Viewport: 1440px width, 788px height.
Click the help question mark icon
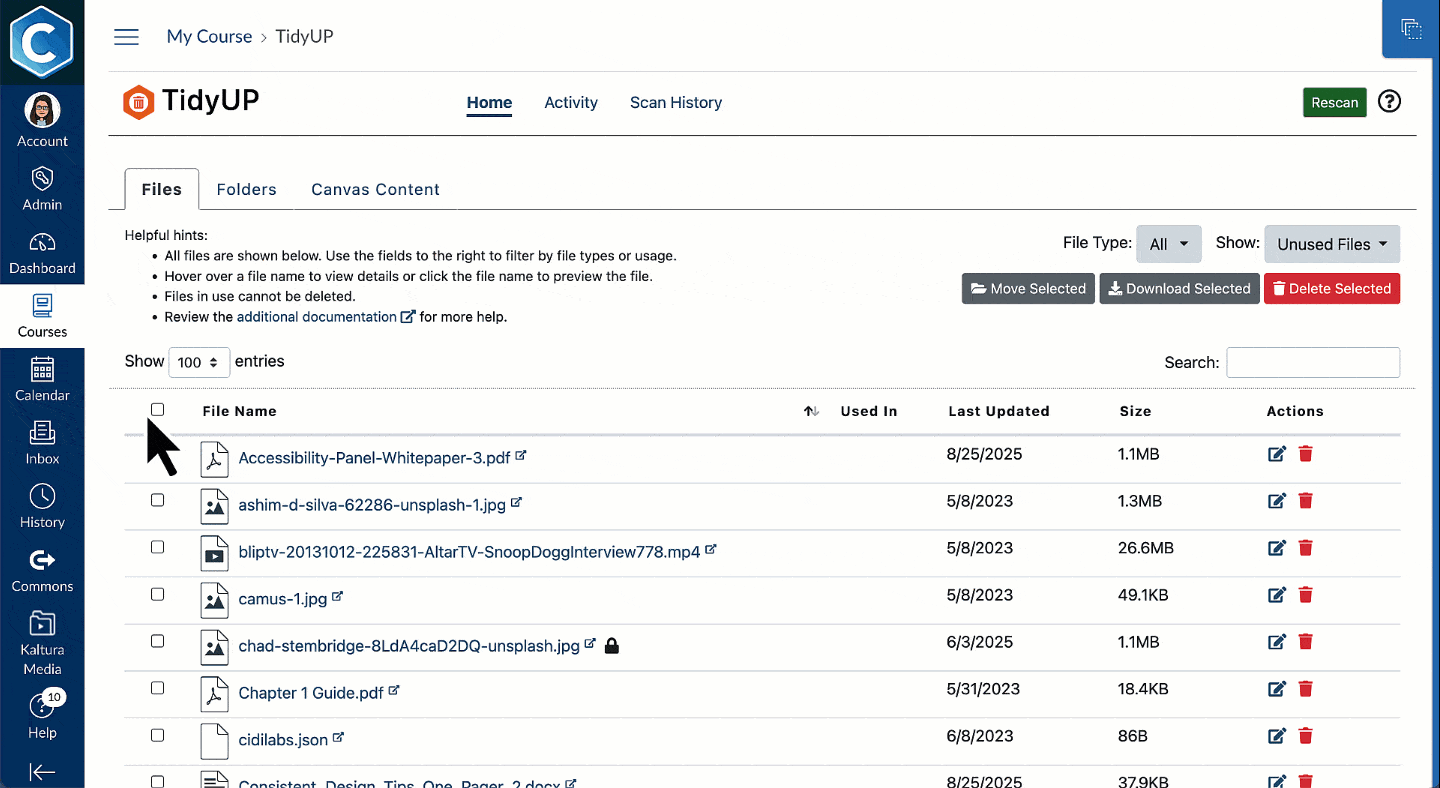1389,102
